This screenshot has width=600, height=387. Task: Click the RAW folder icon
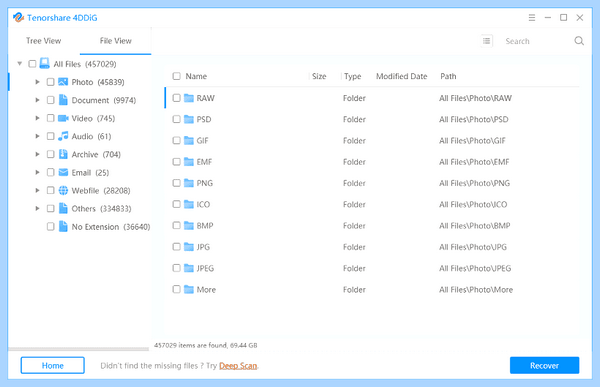click(189, 98)
